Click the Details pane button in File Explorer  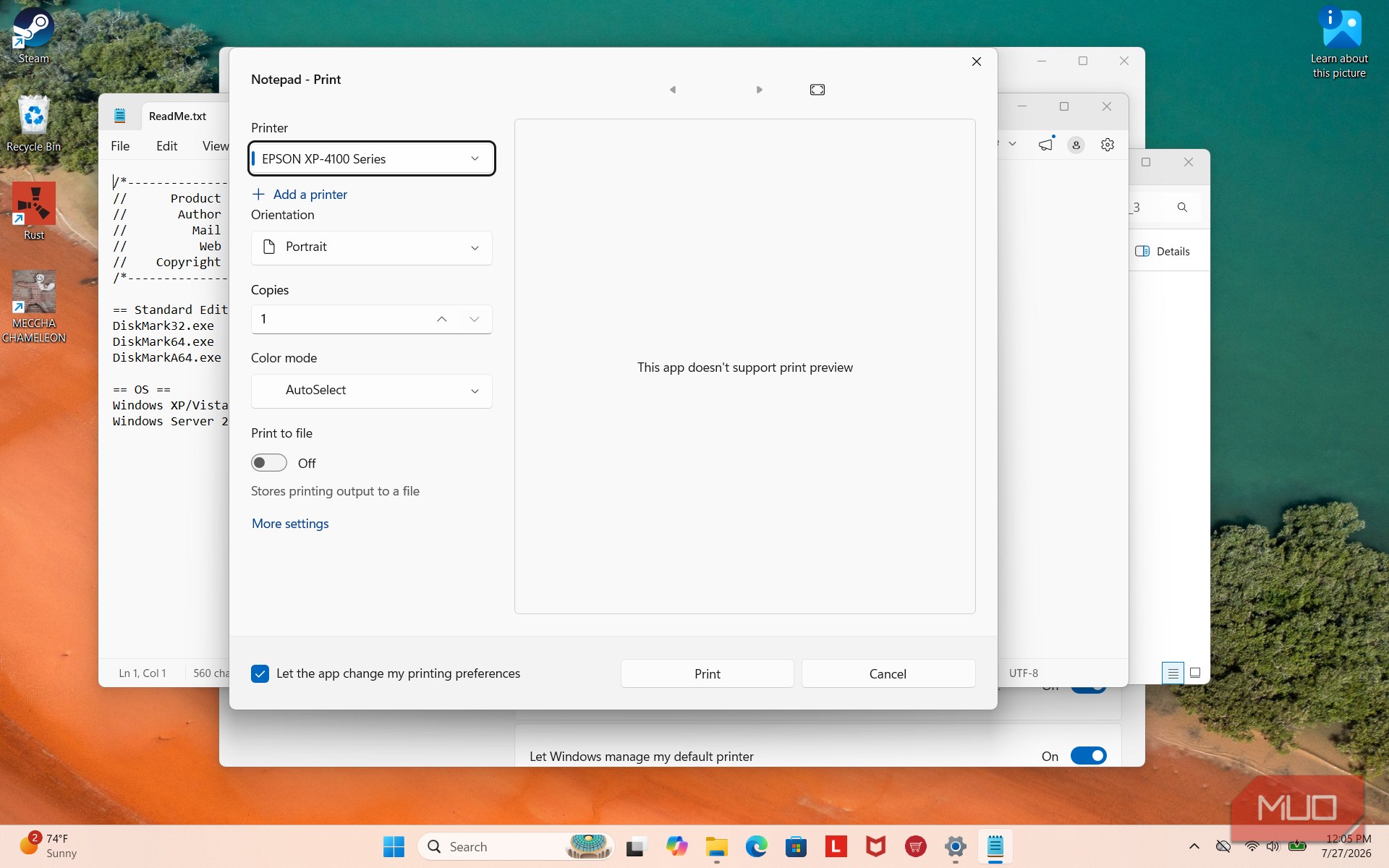coord(1163,251)
